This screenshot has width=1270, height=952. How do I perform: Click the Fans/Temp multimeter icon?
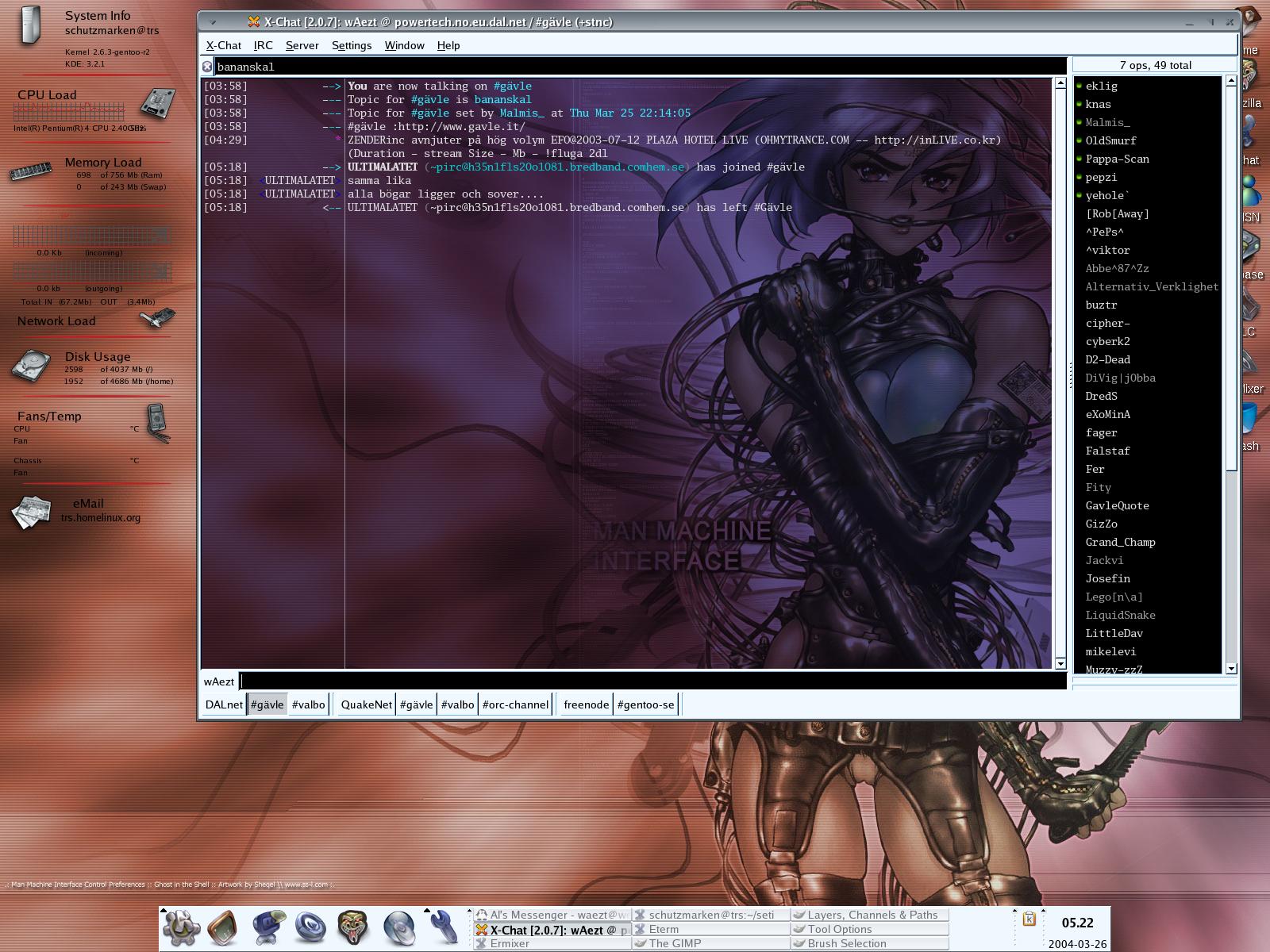[158, 423]
